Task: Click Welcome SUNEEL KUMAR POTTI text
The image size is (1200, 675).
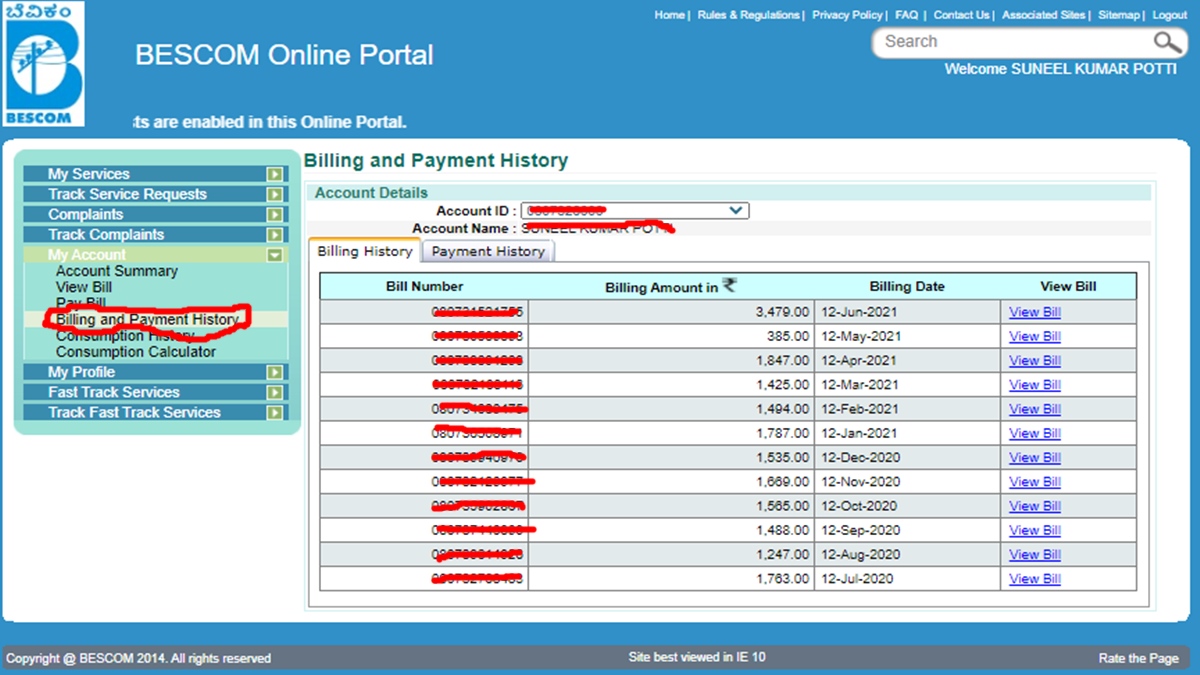Action: (1061, 70)
